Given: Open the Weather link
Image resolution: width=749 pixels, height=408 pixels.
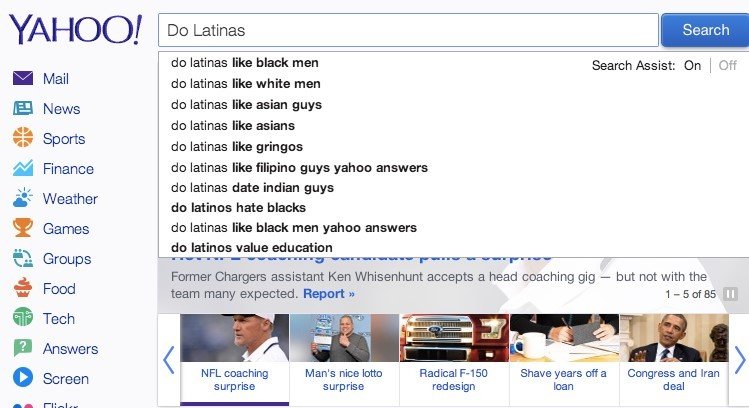Looking at the screenshot, I should click(x=70, y=199).
